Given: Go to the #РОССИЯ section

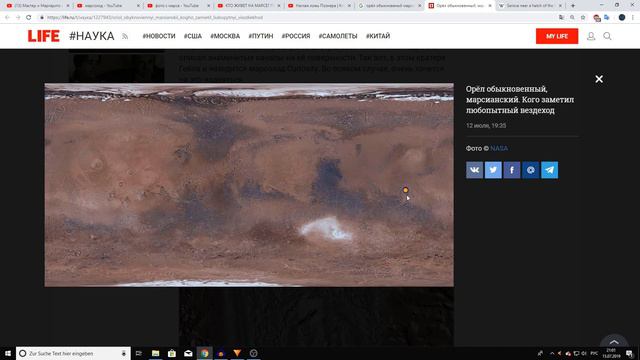Looking at the screenshot, I should tap(296, 36).
